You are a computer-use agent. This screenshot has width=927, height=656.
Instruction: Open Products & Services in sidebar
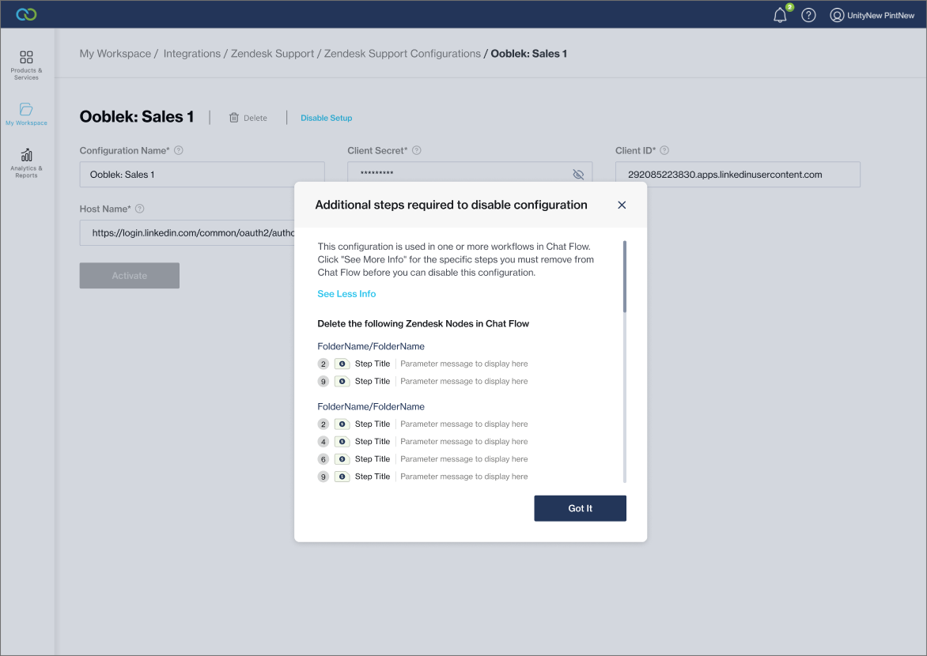[x=26, y=65]
